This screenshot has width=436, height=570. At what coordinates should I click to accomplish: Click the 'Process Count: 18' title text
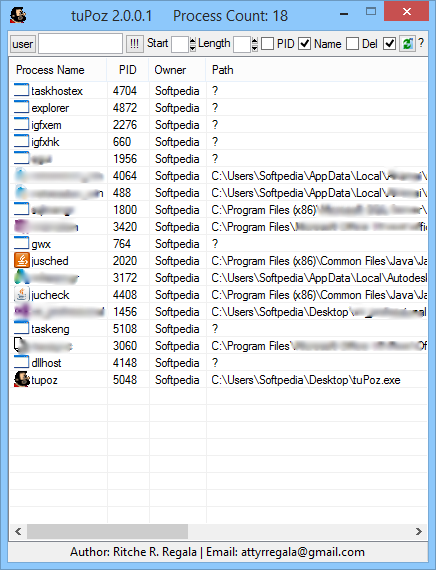tap(230, 16)
